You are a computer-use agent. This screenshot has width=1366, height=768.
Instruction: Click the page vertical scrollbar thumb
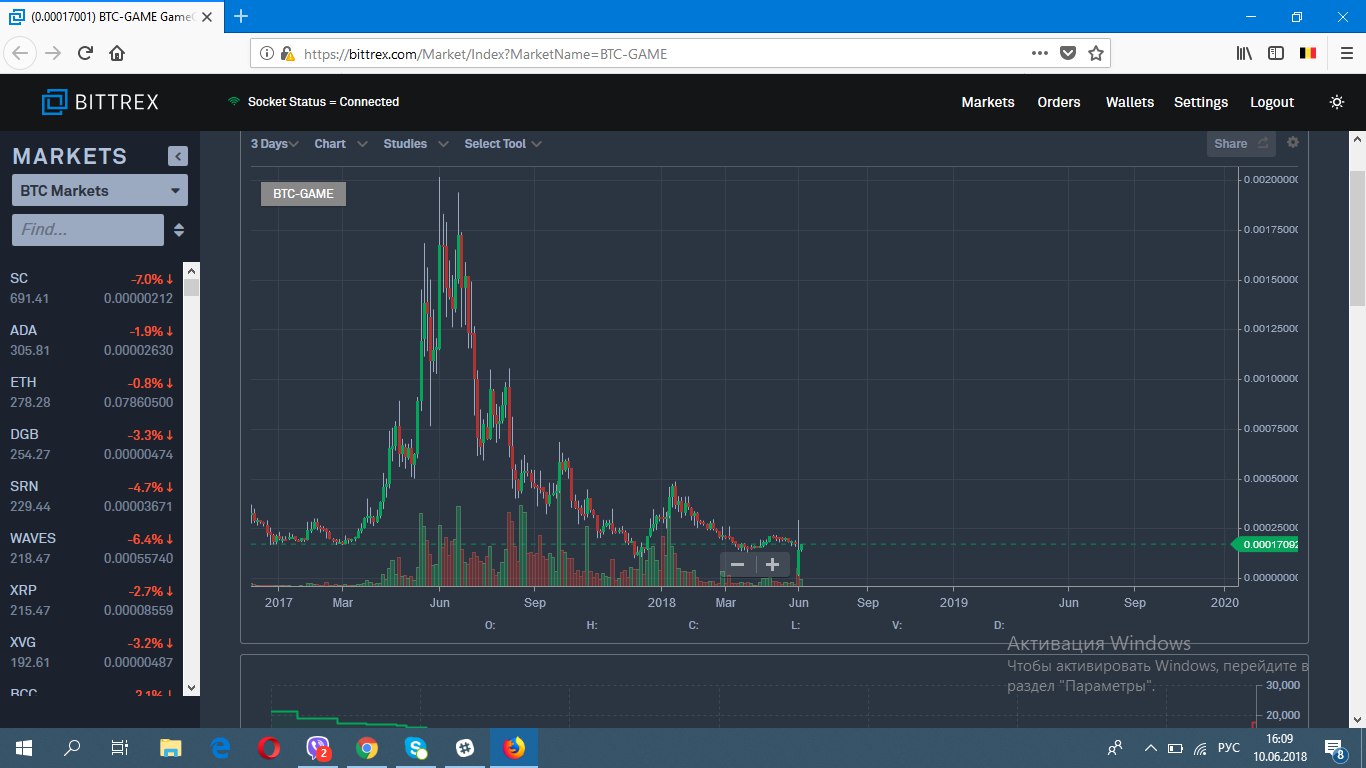click(x=1357, y=238)
